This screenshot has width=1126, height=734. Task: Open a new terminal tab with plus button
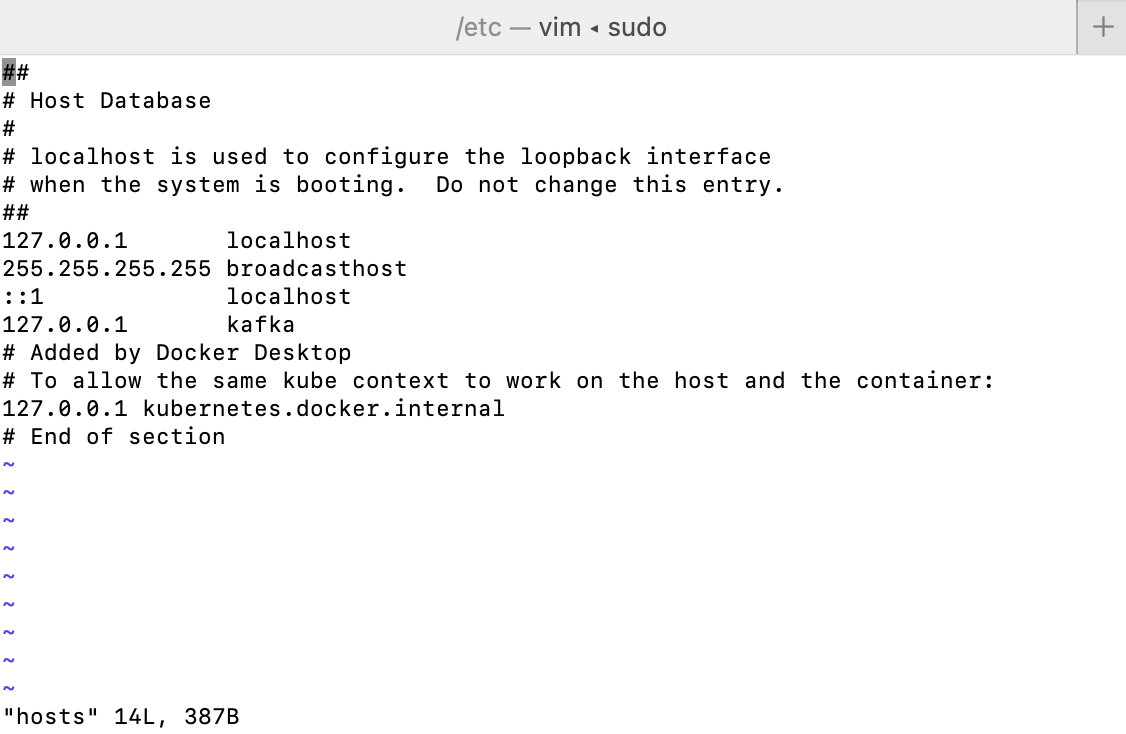(1102, 27)
